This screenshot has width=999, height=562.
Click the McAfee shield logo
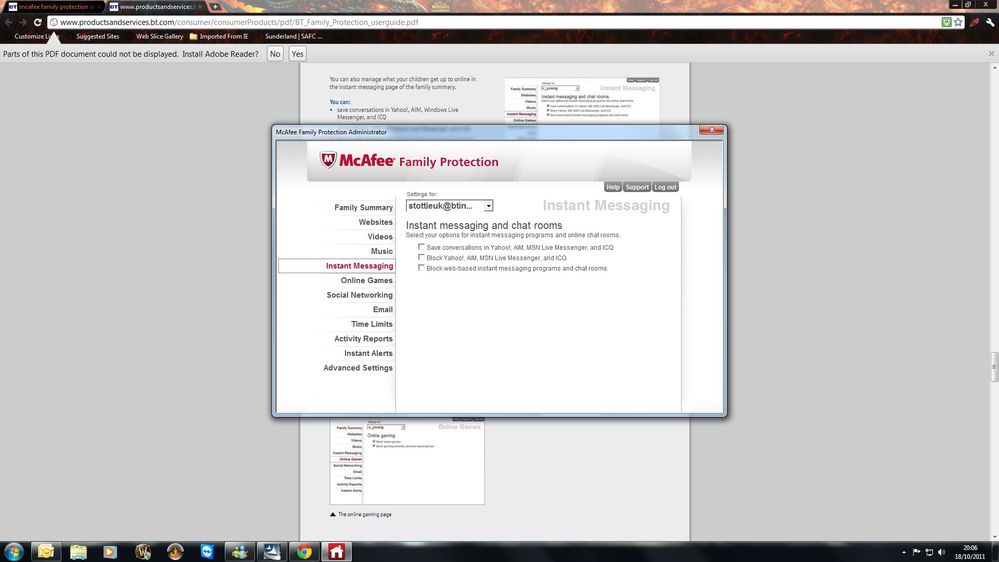327,159
